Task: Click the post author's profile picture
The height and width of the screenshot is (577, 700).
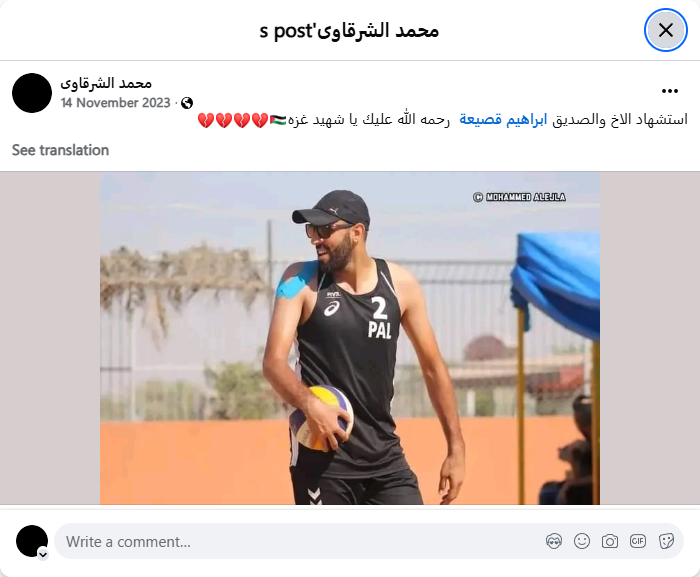Action: [x=32, y=93]
